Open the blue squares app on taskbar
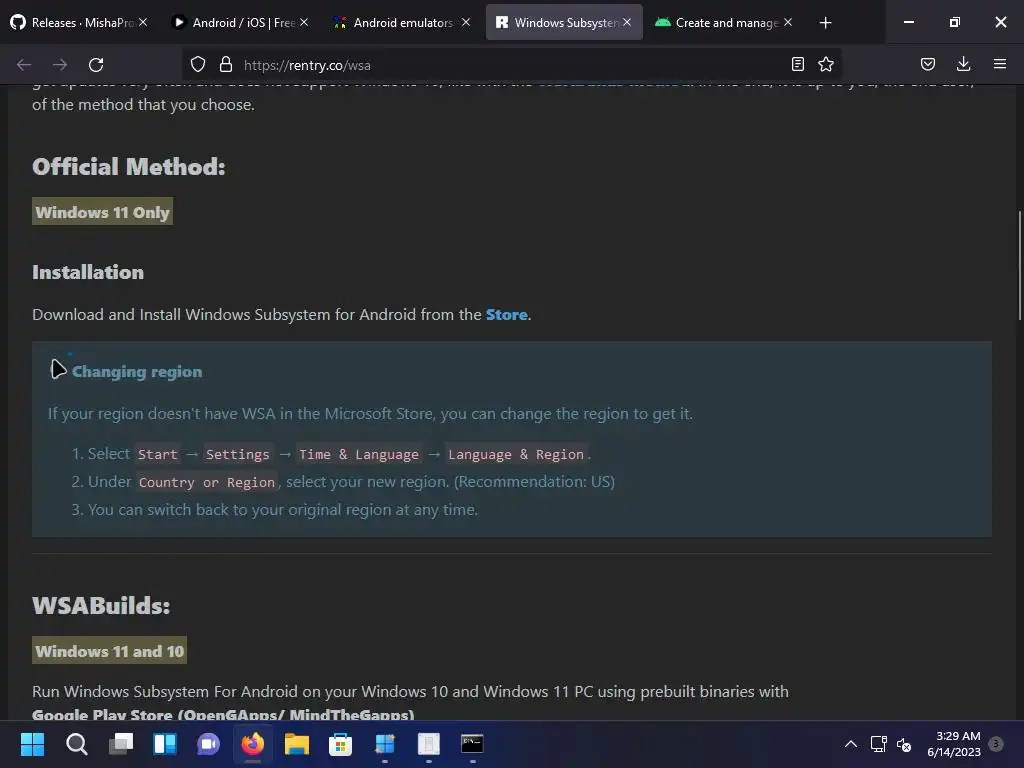Image resolution: width=1024 pixels, height=768 pixels. [385, 743]
